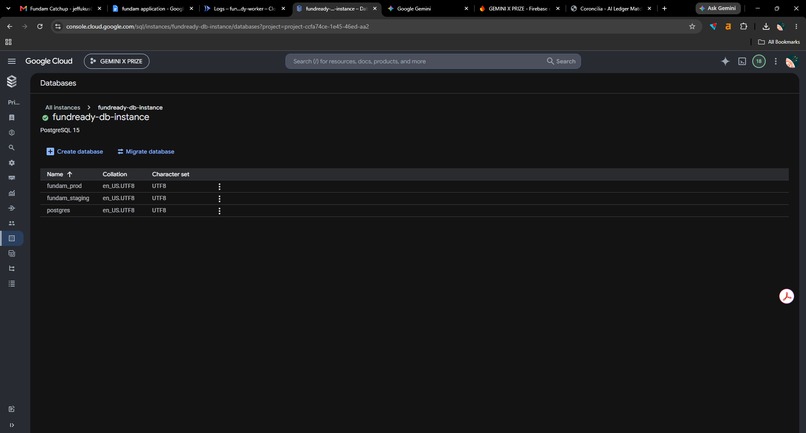The image size is (806, 433).
Task: Click the site info icon in address bar
Action: click(58, 26)
